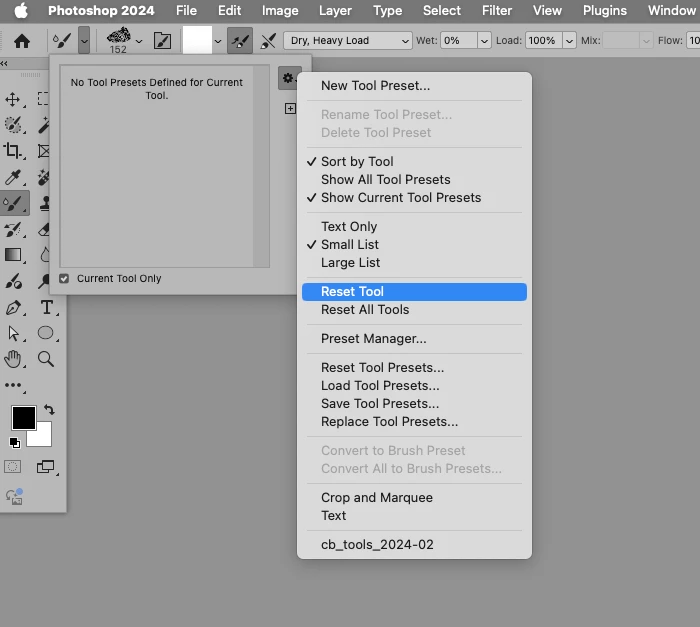Change the screen mode
The height and width of the screenshot is (627, 700).
click(x=45, y=467)
